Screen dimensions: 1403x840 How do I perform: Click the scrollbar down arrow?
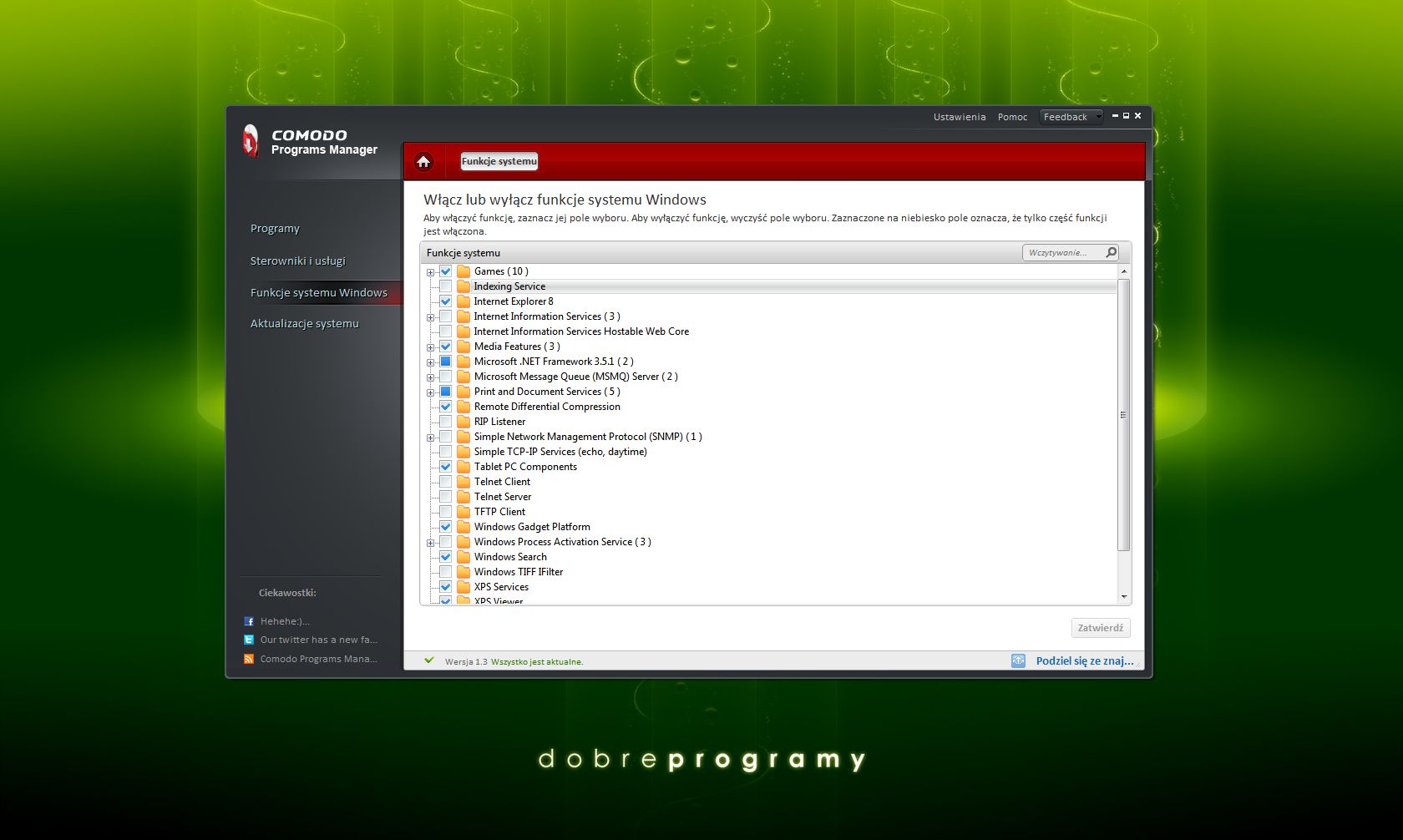[x=1124, y=597]
